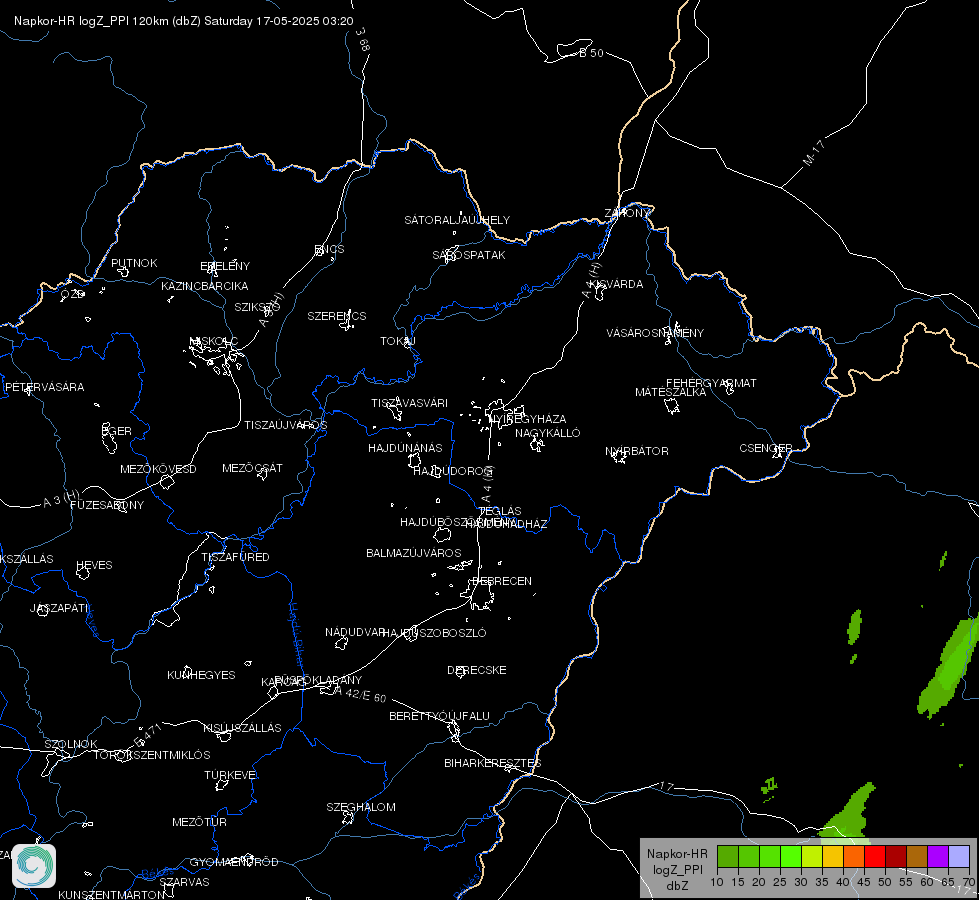Click the NAGYKÁLLÓ label
The height and width of the screenshot is (900, 979).
[x=548, y=433]
